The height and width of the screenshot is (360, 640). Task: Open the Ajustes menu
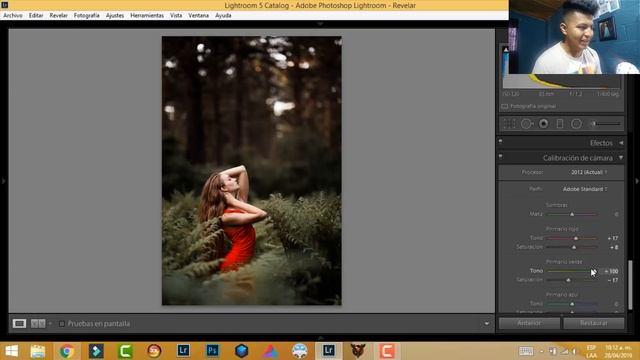tap(115, 16)
